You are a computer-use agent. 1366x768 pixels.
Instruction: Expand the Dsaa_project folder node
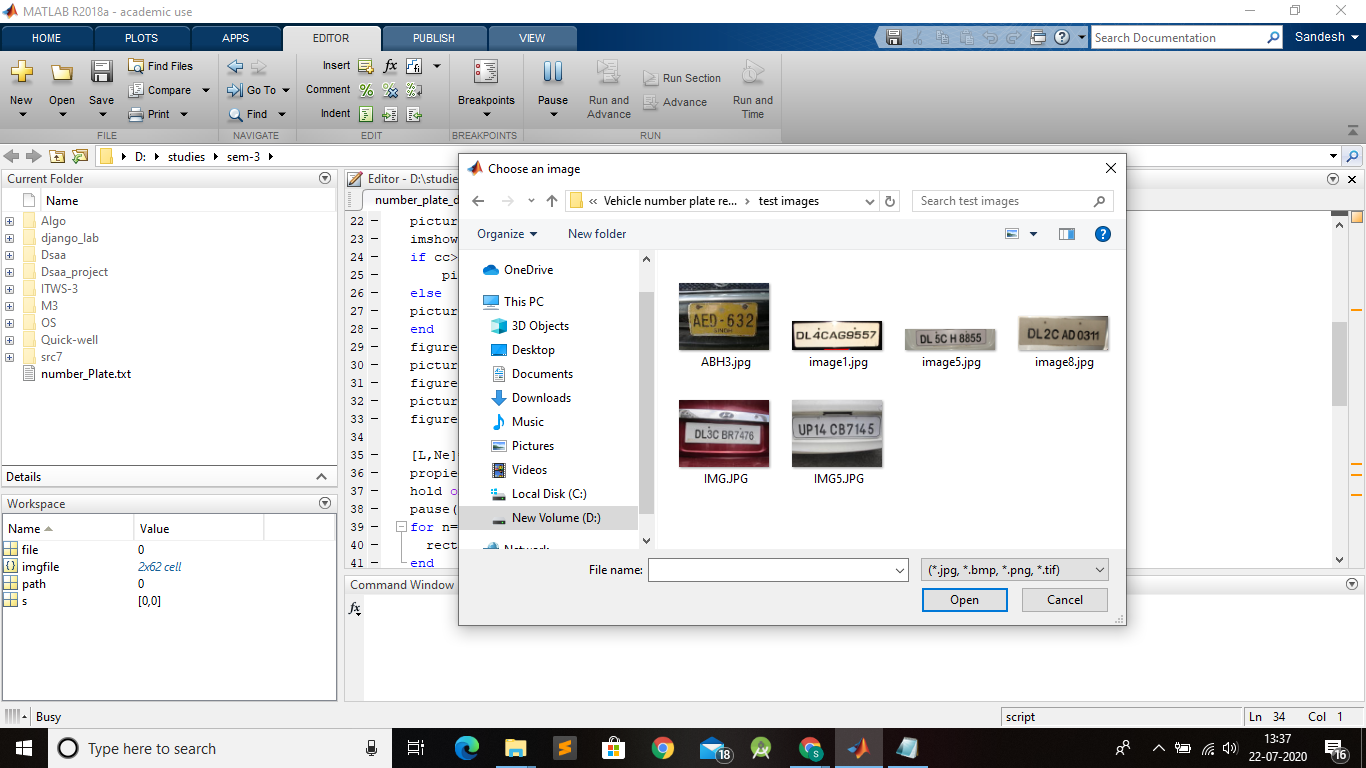pos(9,272)
